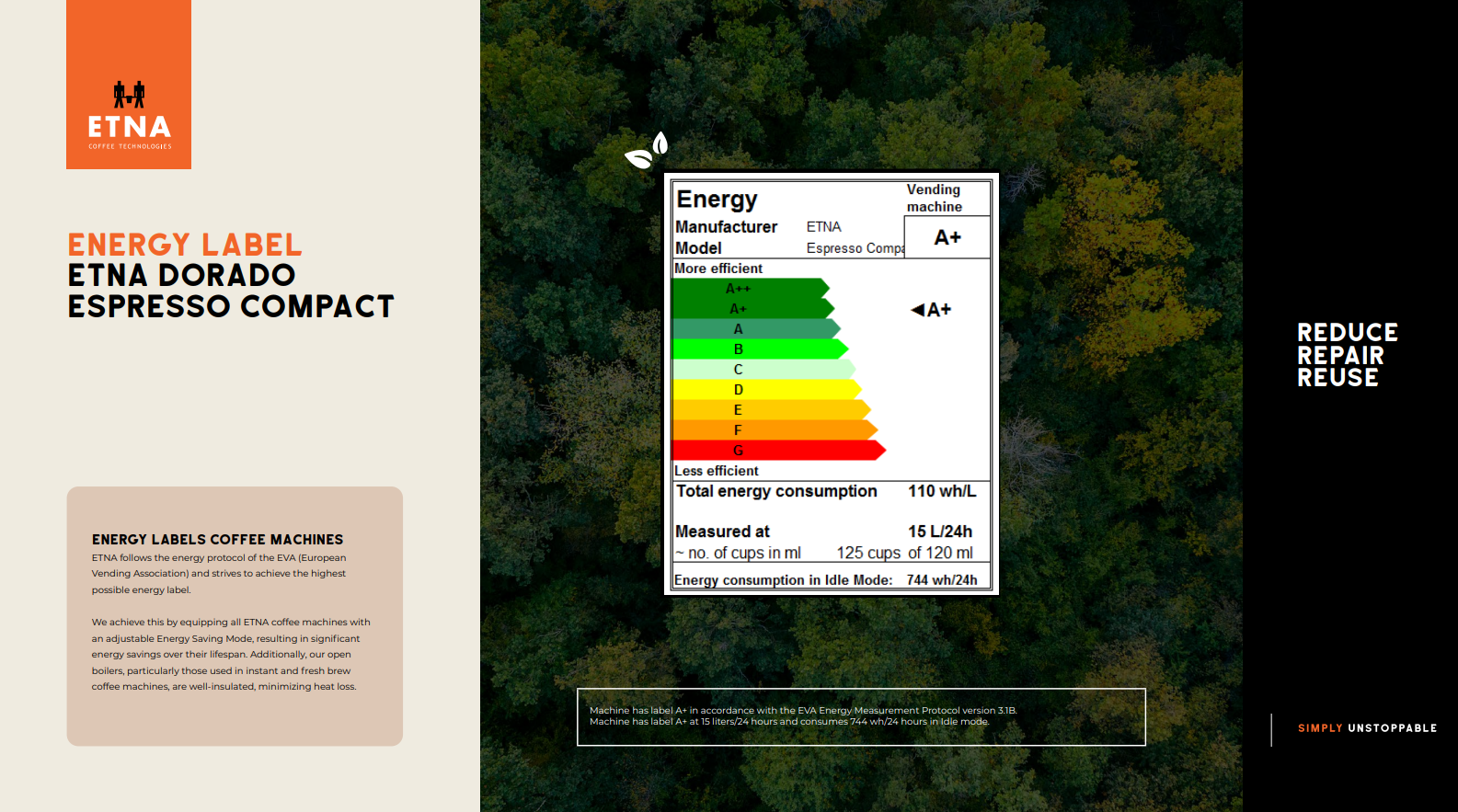Click the Espresso Compact model value

pos(855,248)
